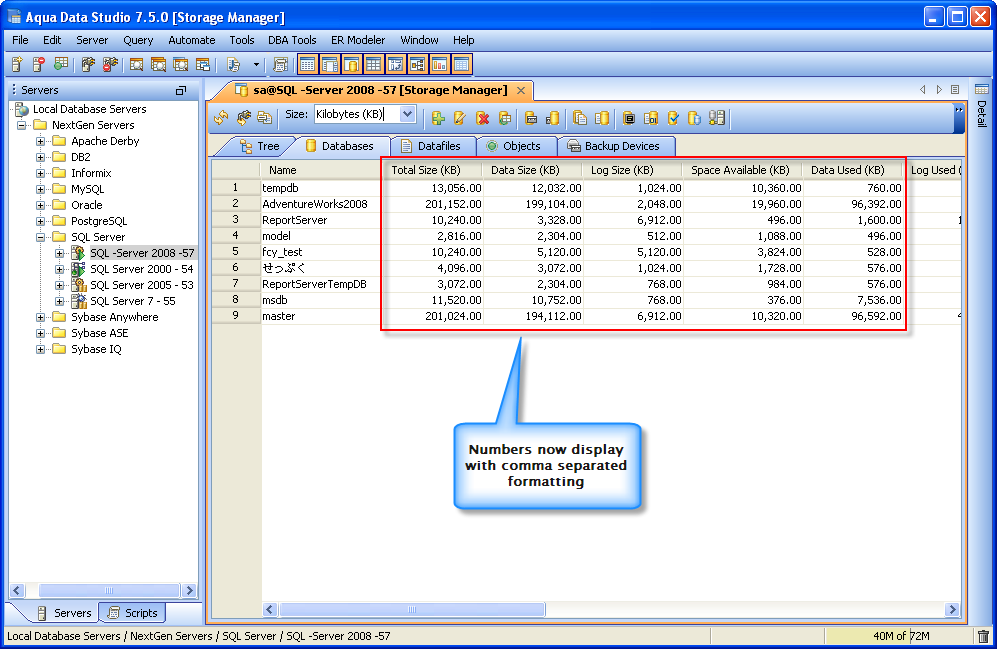Open the ER Modeler menu

pyautogui.click(x=357, y=40)
